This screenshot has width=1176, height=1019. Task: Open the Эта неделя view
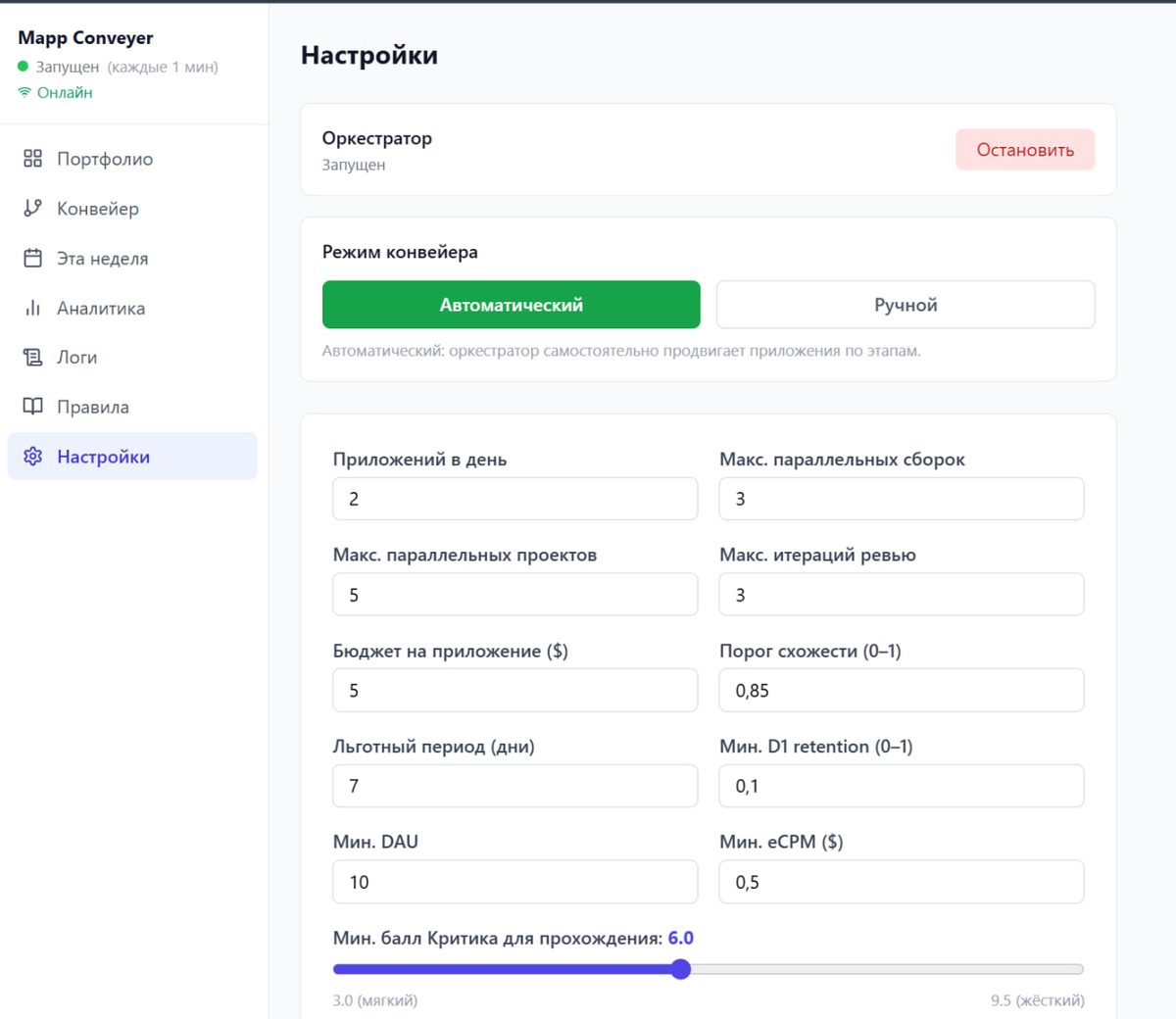132,258
